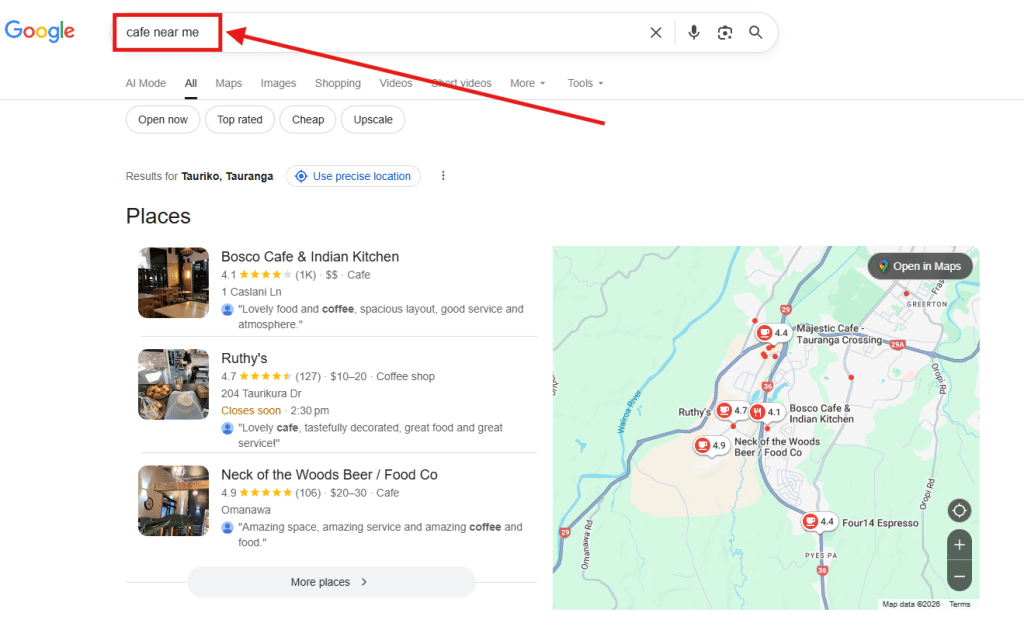The image size is (1024, 630).
Task: Click the Four14 Espresso map label
Action: 880,523
